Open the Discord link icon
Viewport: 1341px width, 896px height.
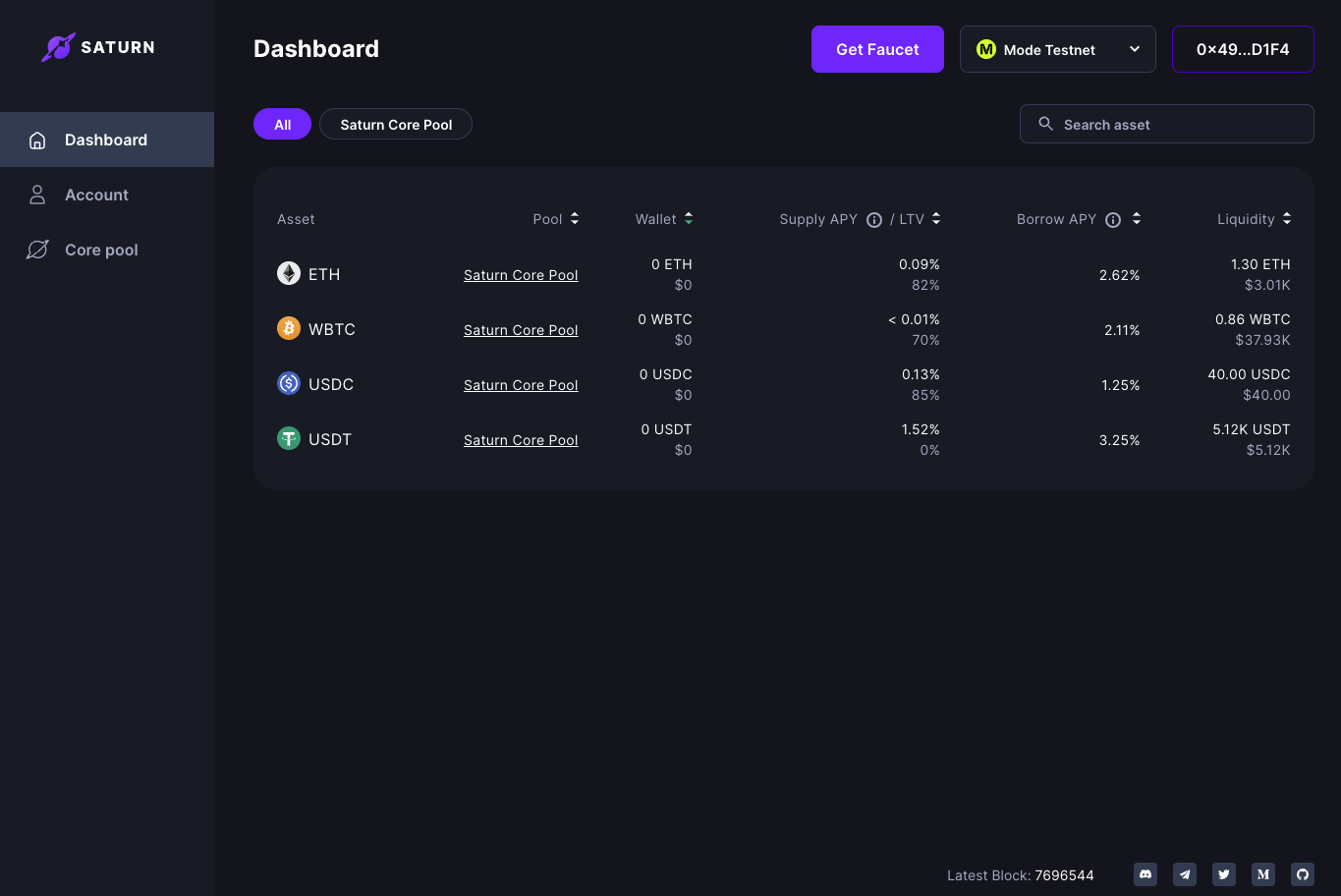1145,874
